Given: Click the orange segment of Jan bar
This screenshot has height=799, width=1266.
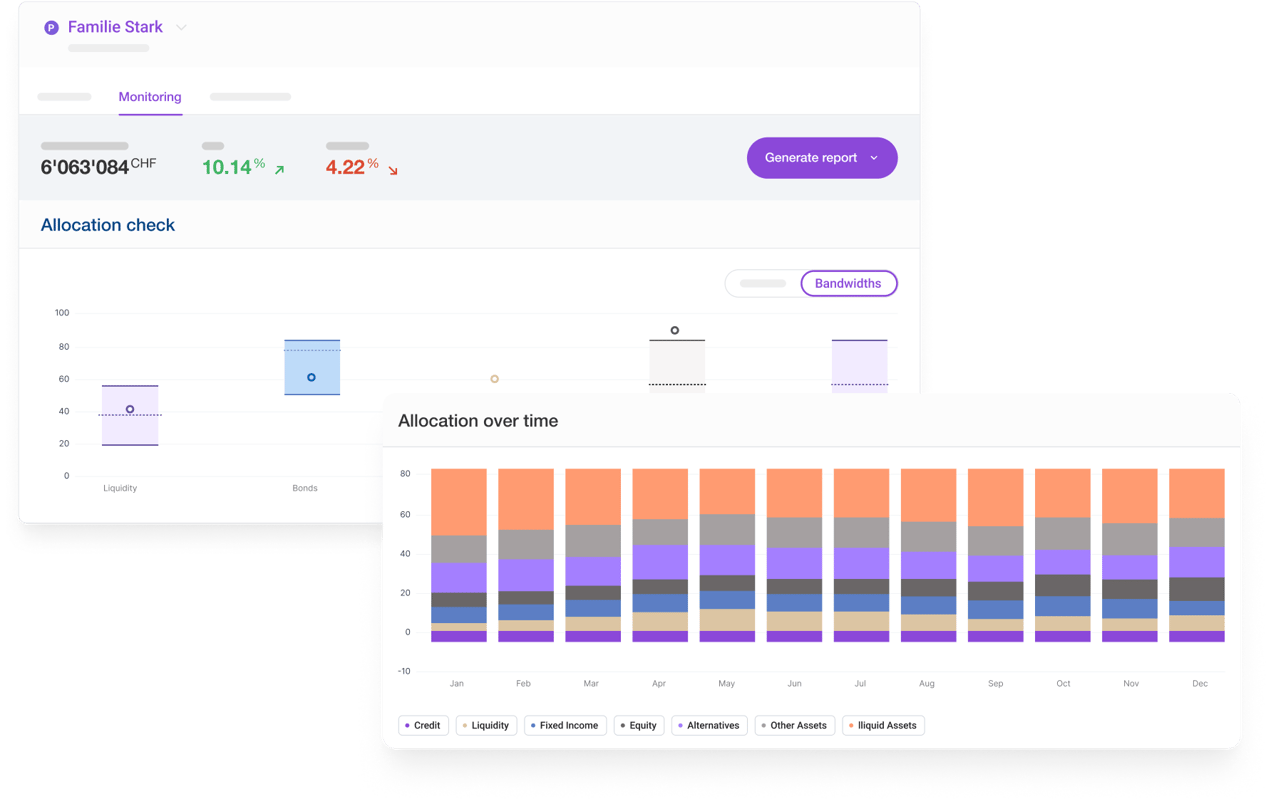Looking at the screenshot, I should (458, 501).
